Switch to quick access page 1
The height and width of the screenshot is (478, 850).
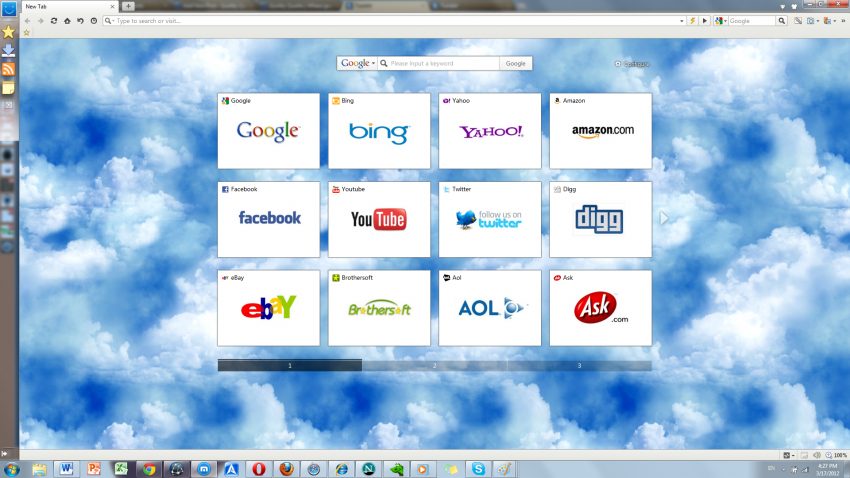(x=290, y=366)
